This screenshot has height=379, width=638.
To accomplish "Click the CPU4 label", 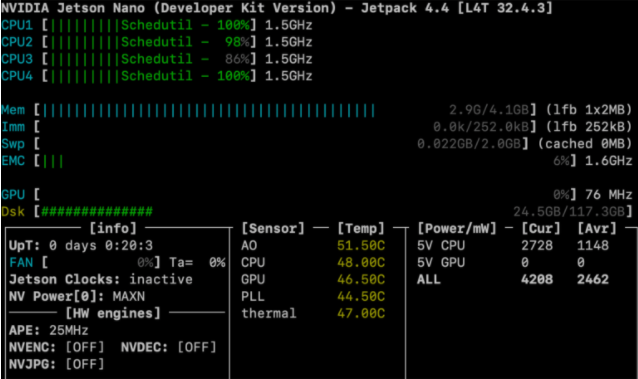I will (17, 76).
